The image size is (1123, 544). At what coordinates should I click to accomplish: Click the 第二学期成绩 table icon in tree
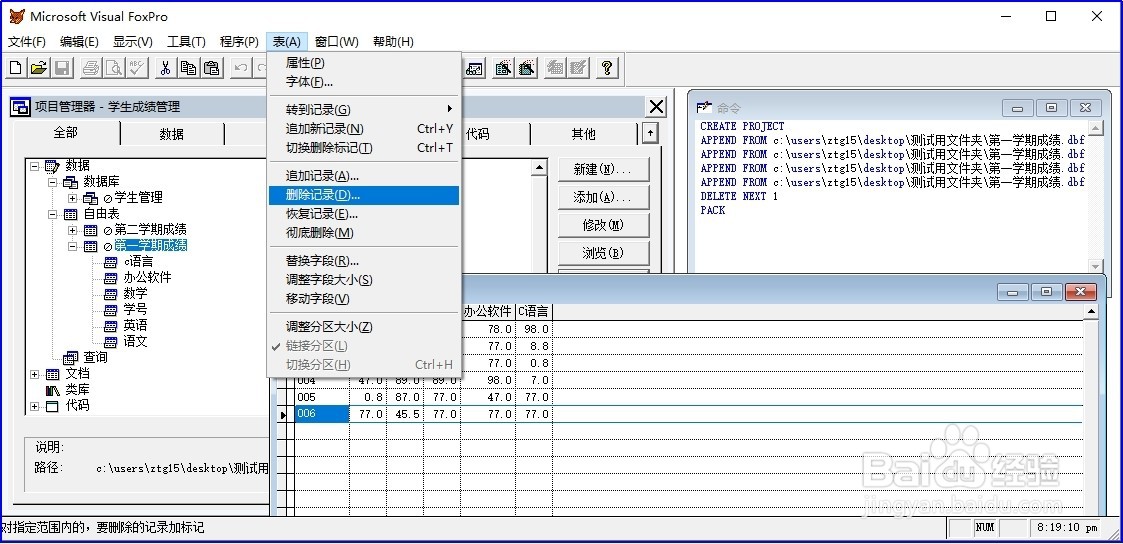(90, 230)
